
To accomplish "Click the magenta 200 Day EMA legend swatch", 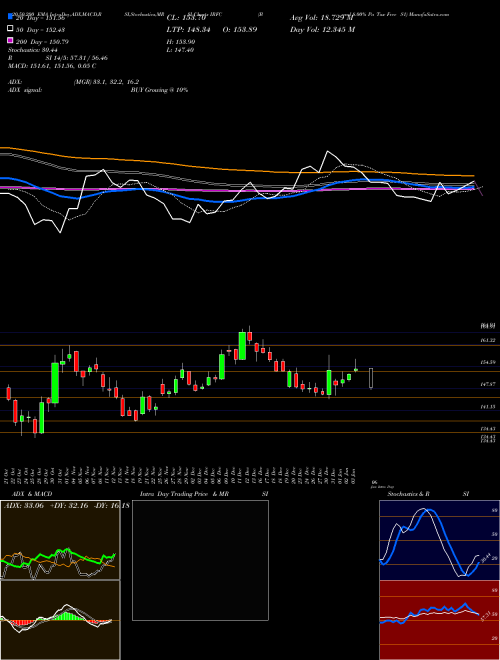I will [10, 40].
